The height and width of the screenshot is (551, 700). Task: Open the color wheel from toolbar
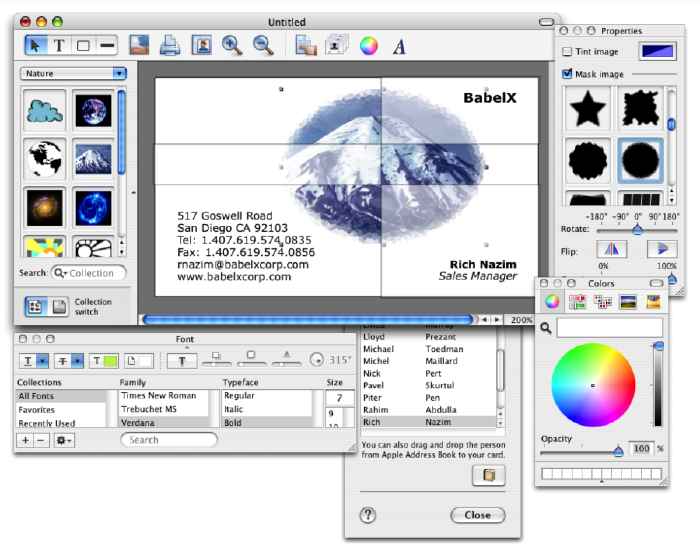pos(369,45)
